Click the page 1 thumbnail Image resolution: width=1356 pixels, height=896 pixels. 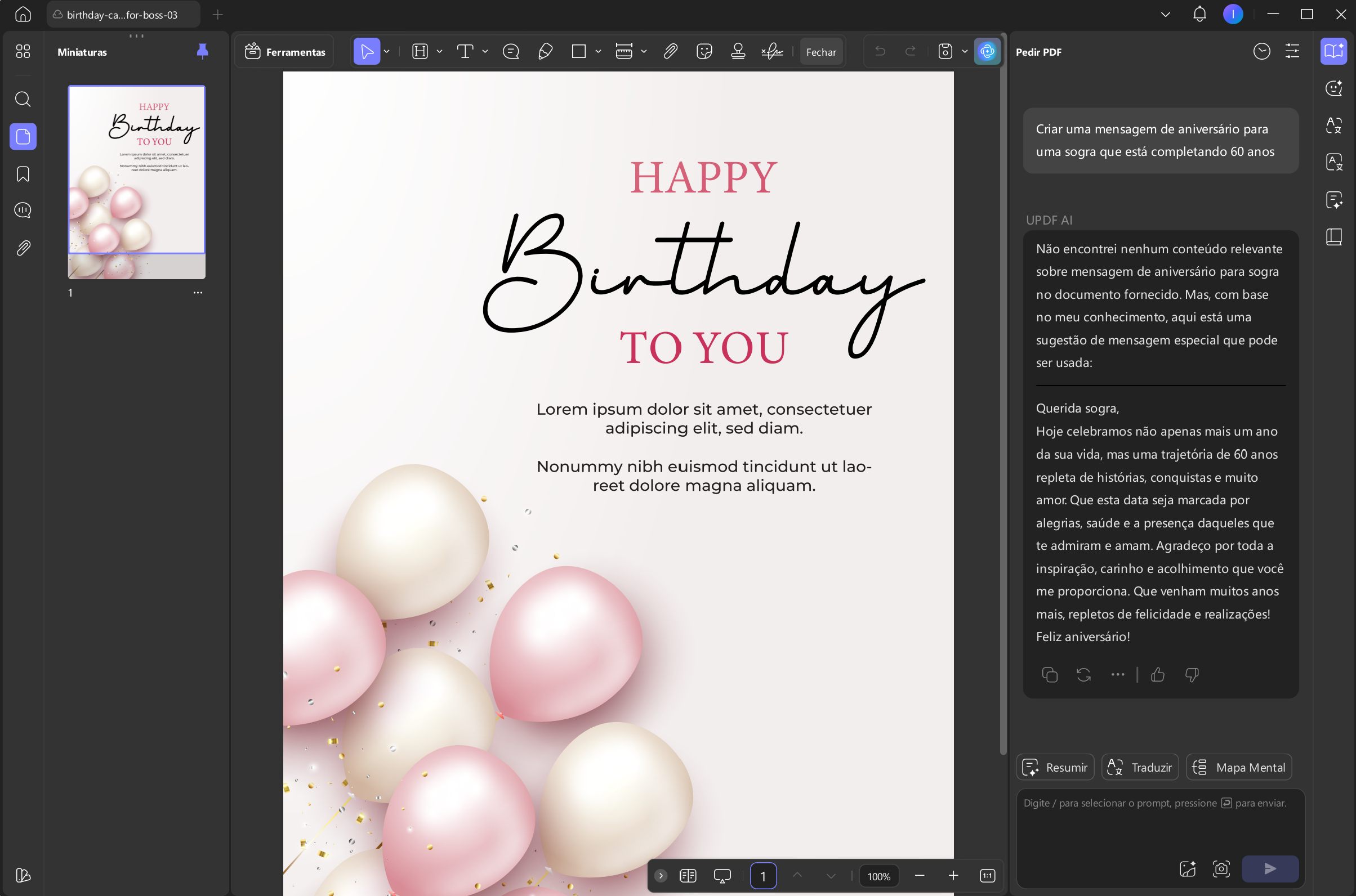tap(137, 182)
